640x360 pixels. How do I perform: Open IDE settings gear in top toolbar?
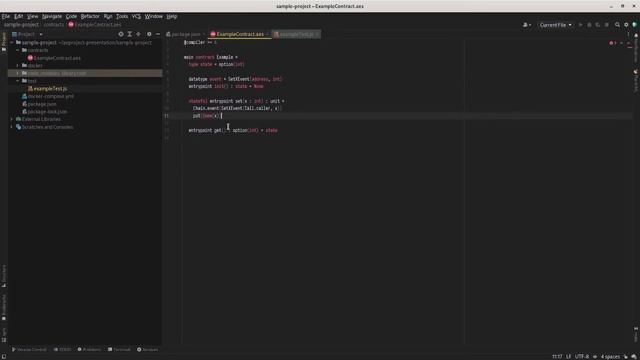pyautogui.click(x=626, y=25)
